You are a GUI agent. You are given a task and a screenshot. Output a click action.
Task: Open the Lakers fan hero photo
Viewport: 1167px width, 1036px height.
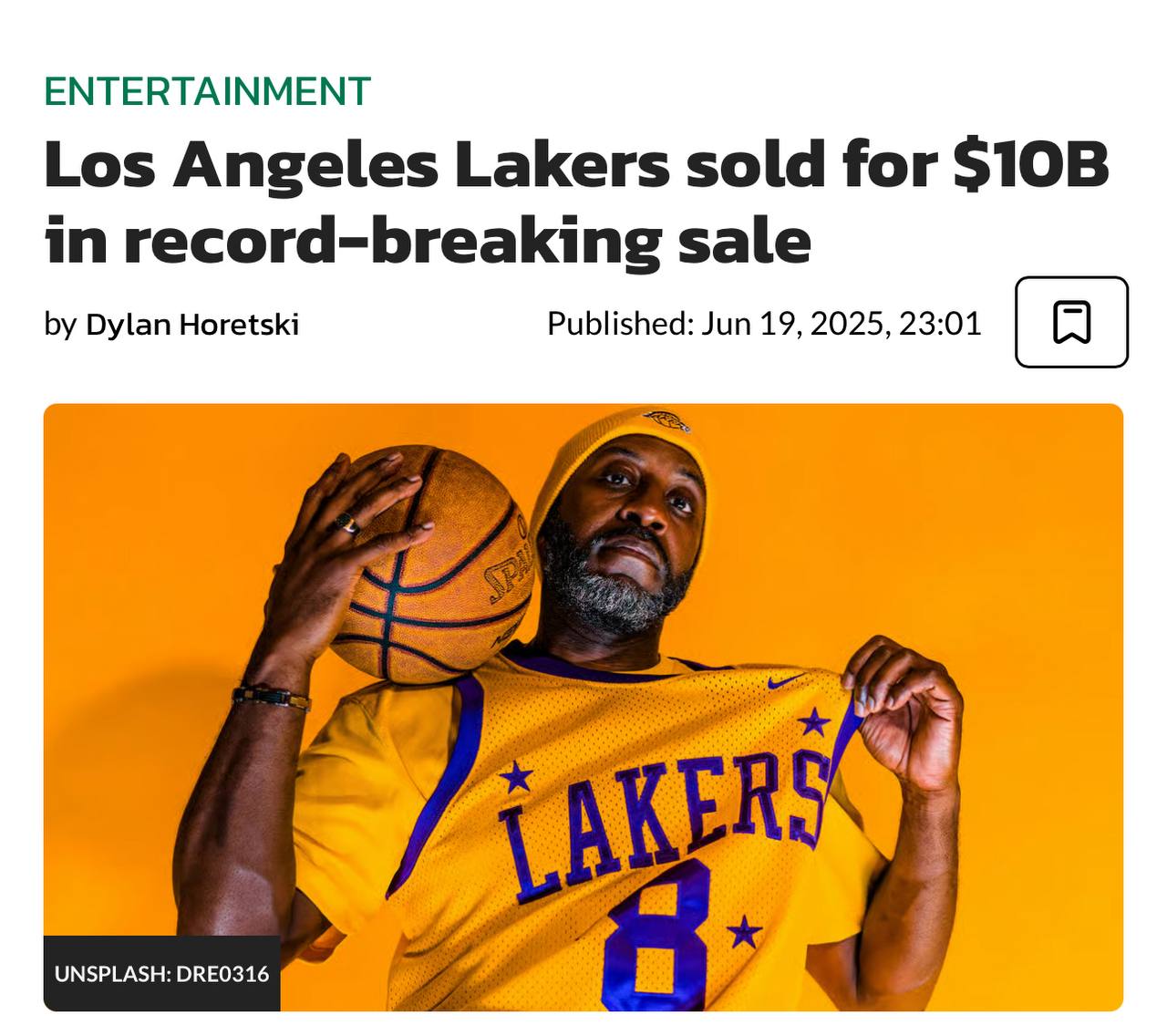(583, 707)
